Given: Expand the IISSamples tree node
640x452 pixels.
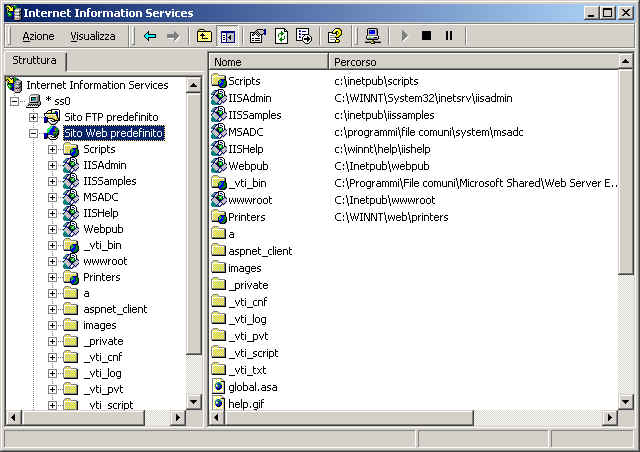Looking at the screenshot, I should pyautogui.click(x=52, y=181).
